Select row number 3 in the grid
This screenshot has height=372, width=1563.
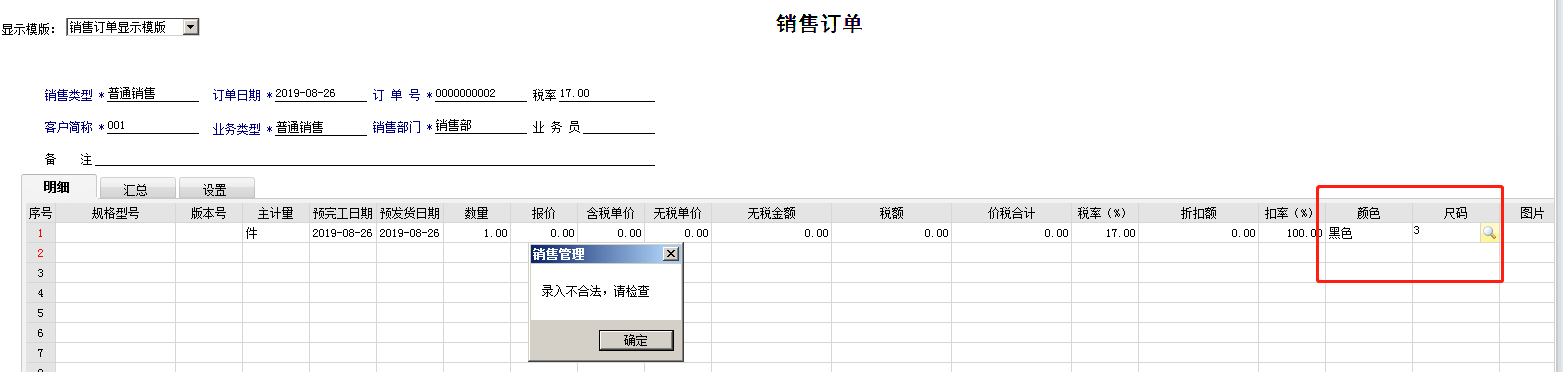click(x=40, y=273)
